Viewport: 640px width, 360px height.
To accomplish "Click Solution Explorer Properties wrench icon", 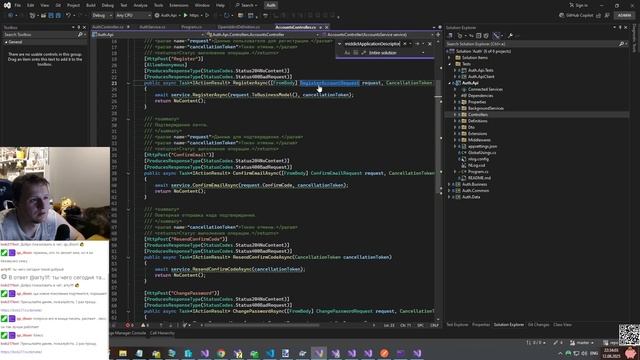I will [x=510, y=36].
